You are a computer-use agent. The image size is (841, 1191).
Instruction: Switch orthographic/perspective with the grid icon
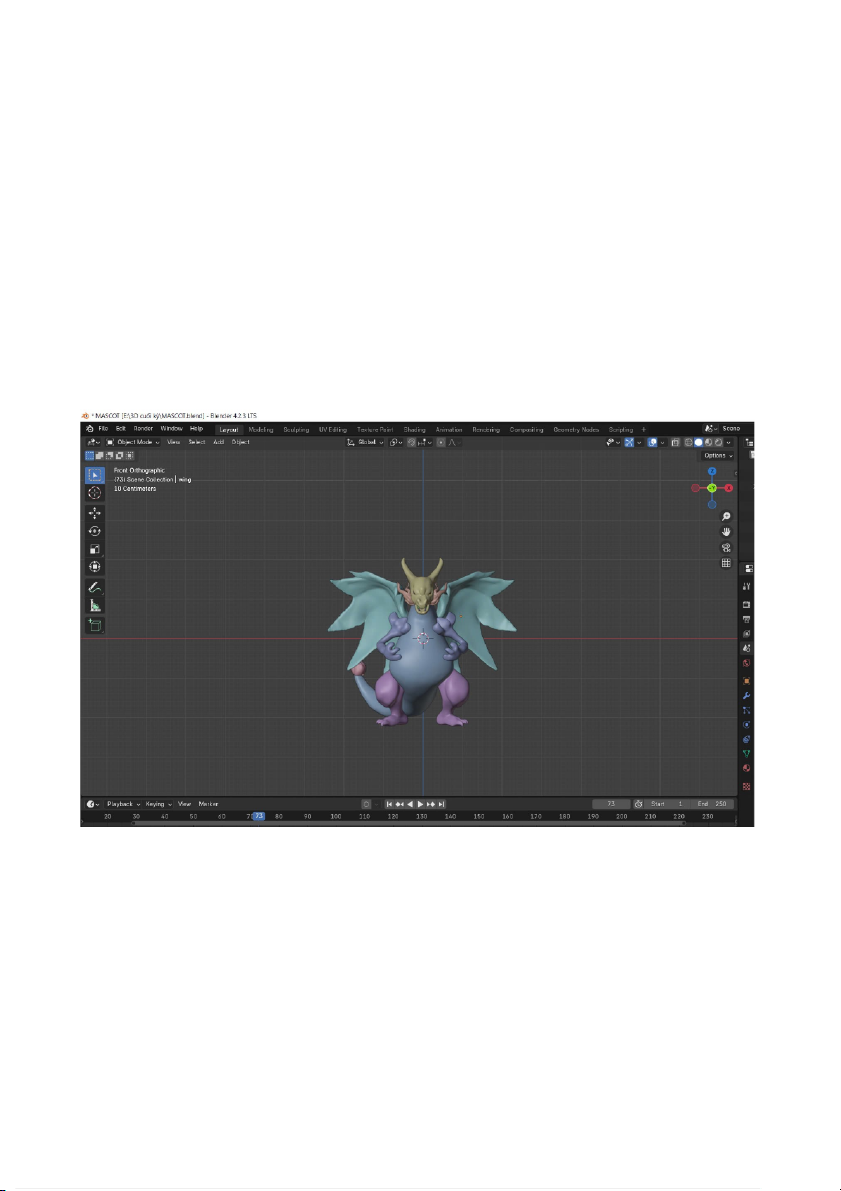point(726,564)
